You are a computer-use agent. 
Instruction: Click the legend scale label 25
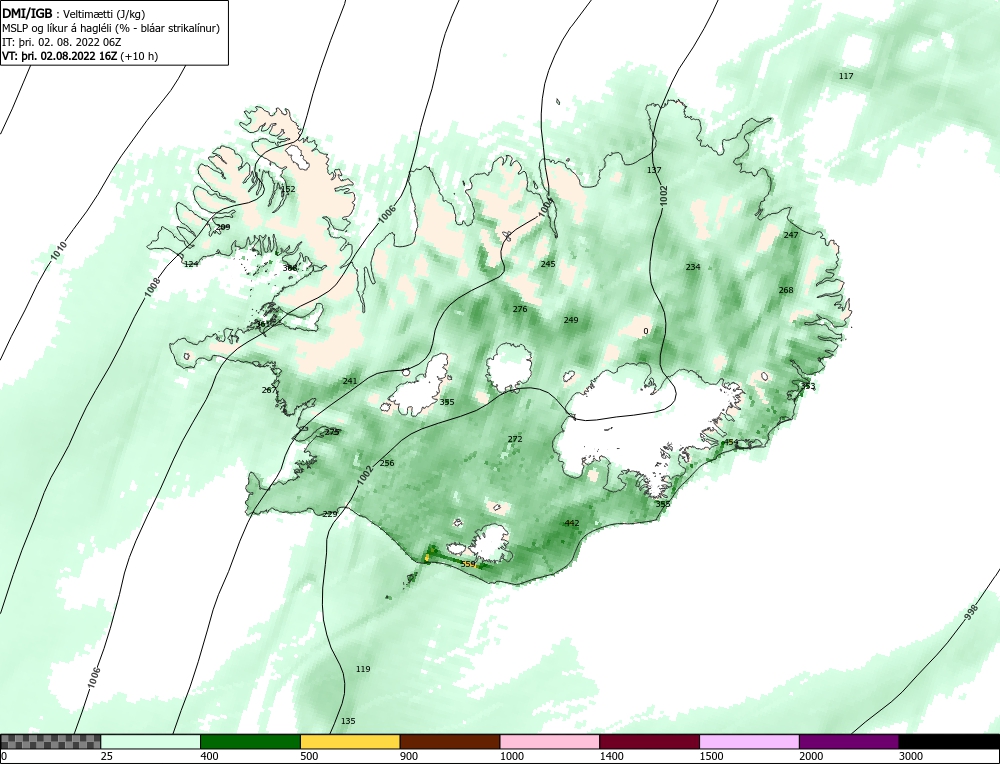click(x=107, y=756)
